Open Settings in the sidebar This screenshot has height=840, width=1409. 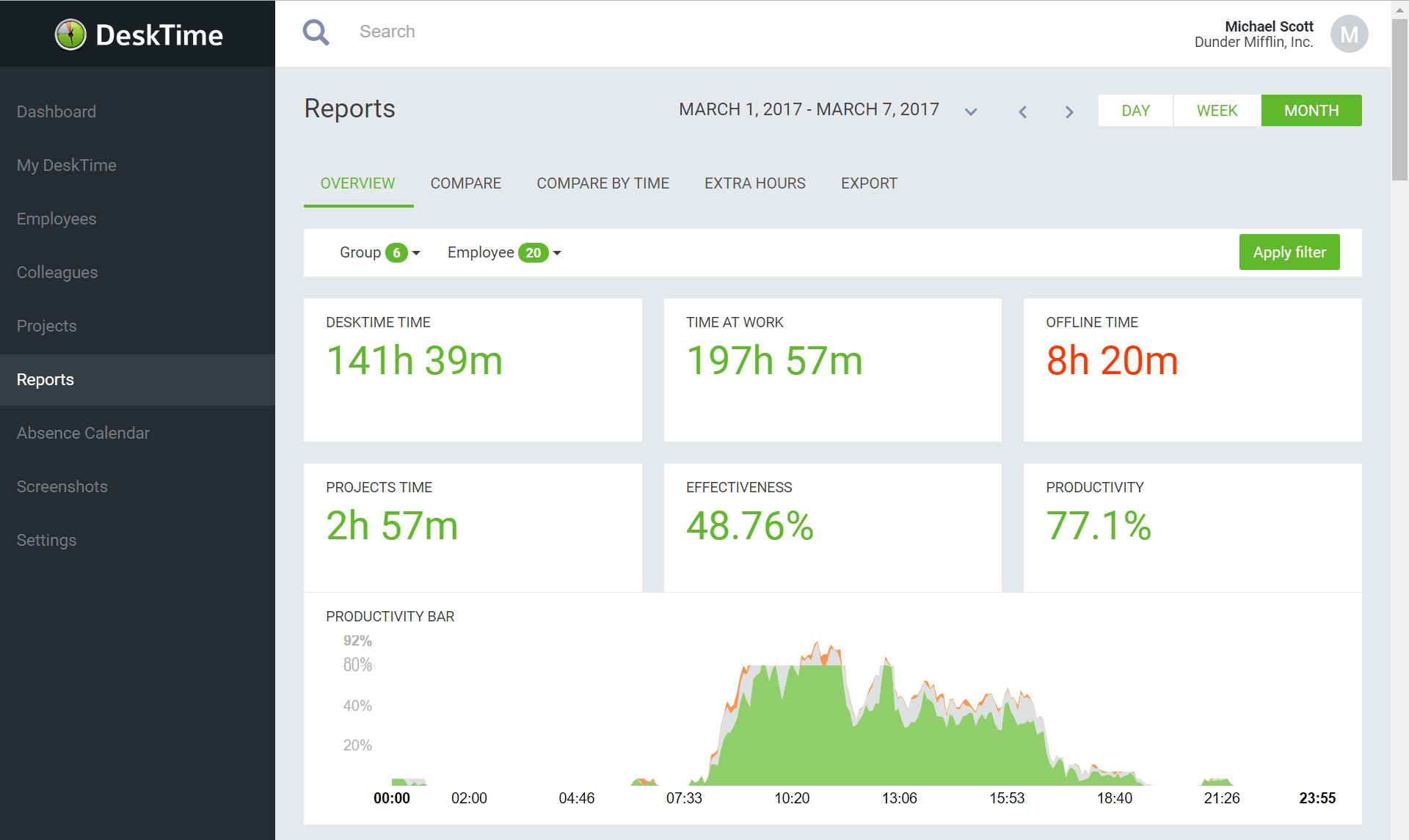[x=137, y=540]
